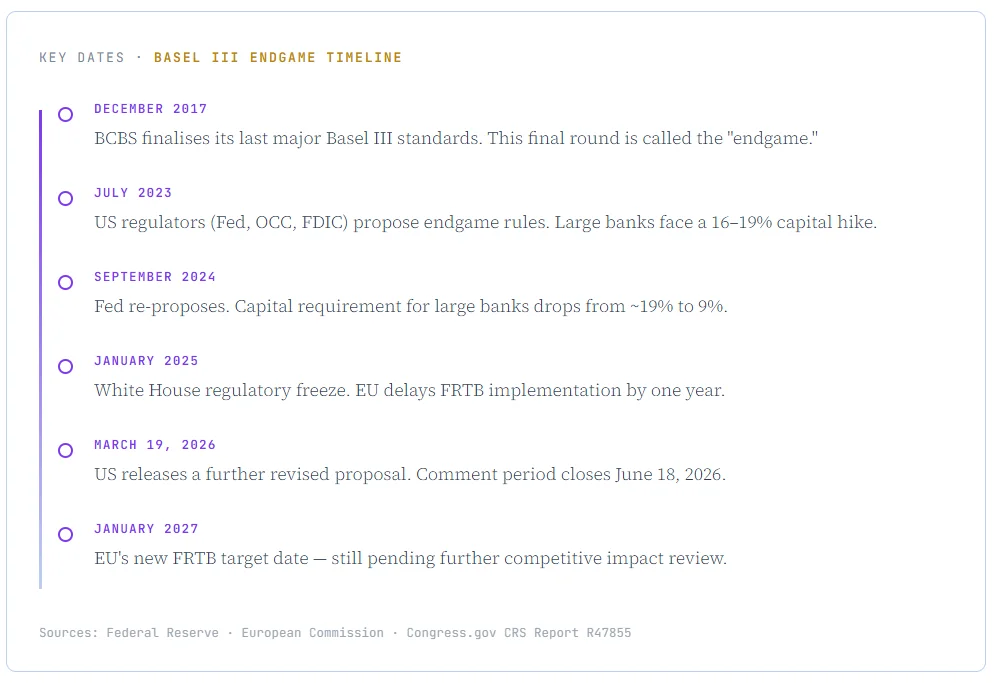Image resolution: width=997 pixels, height=683 pixels.
Task: Open the Congress.gov CRS Report R47855 source
Action: [x=518, y=633]
